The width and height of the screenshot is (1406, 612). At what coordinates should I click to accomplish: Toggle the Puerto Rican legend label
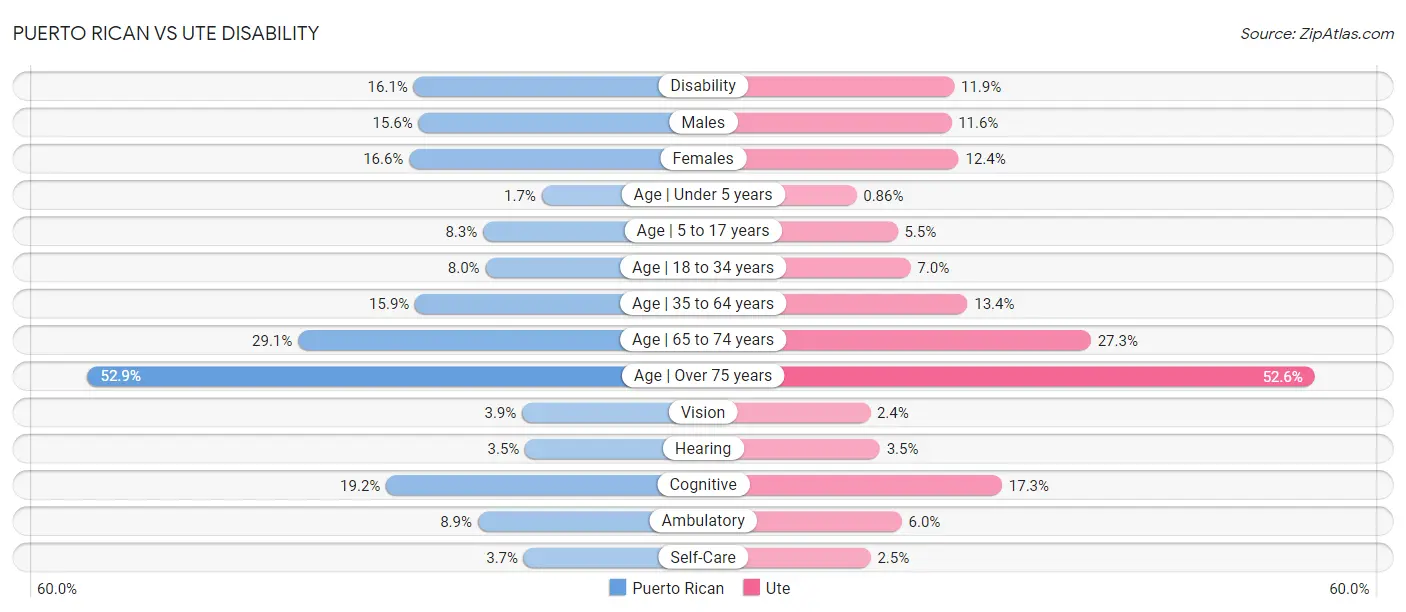click(x=678, y=588)
